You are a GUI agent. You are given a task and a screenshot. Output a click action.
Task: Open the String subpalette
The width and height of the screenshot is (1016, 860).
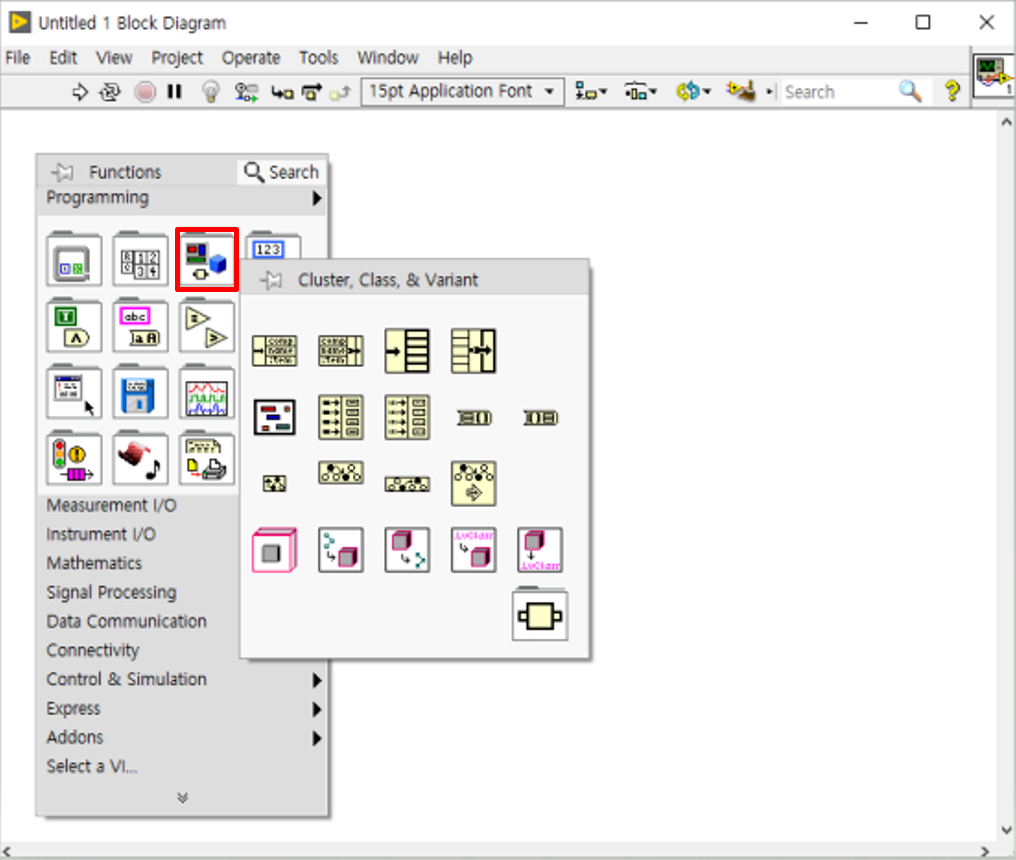pos(140,326)
